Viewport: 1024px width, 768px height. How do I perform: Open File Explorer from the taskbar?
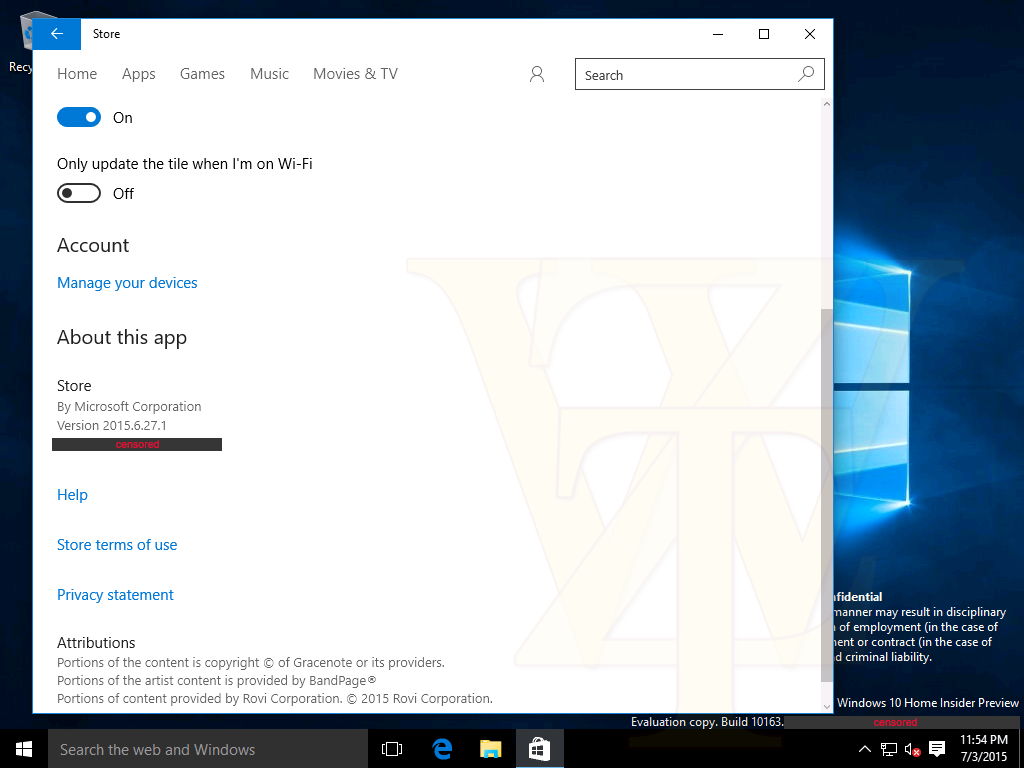pyautogui.click(x=490, y=749)
